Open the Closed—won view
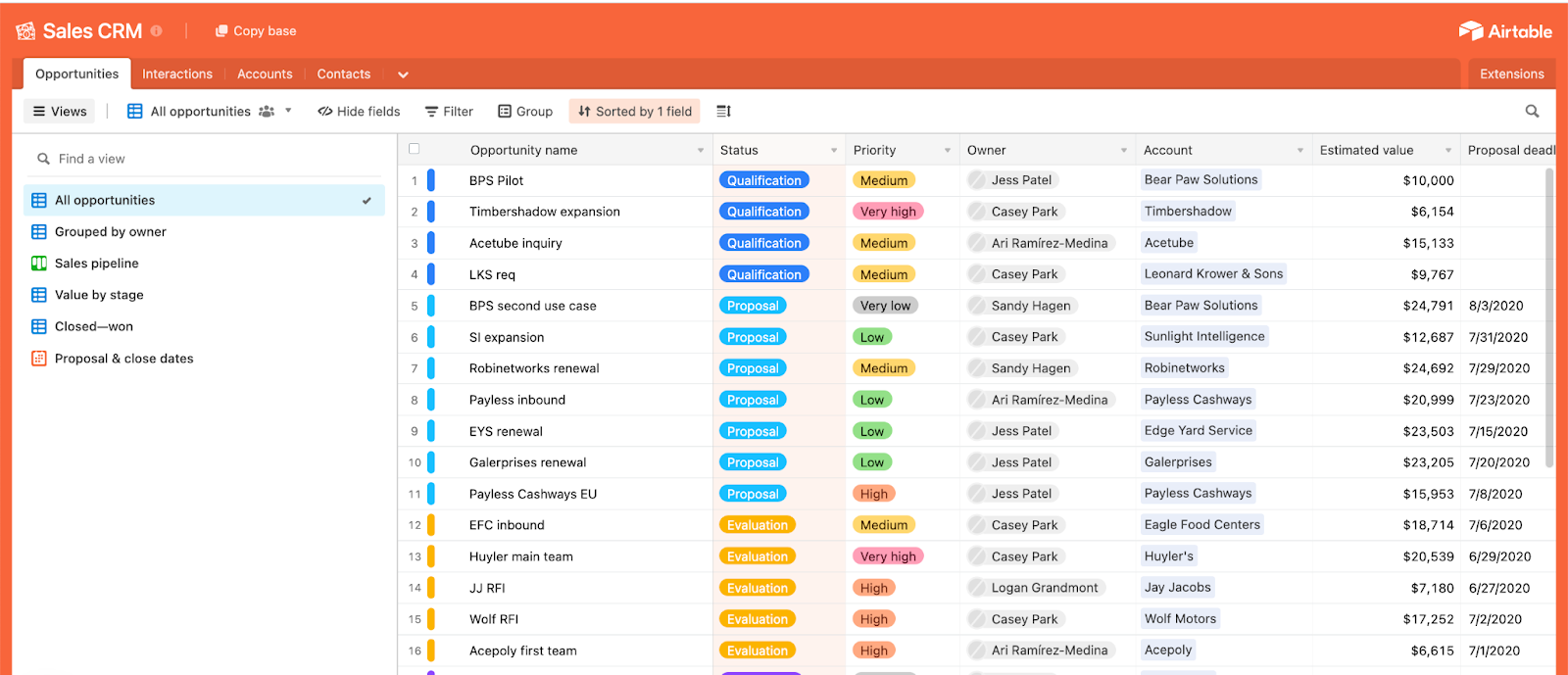Image resolution: width=1568 pixels, height=675 pixels. (204, 326)
